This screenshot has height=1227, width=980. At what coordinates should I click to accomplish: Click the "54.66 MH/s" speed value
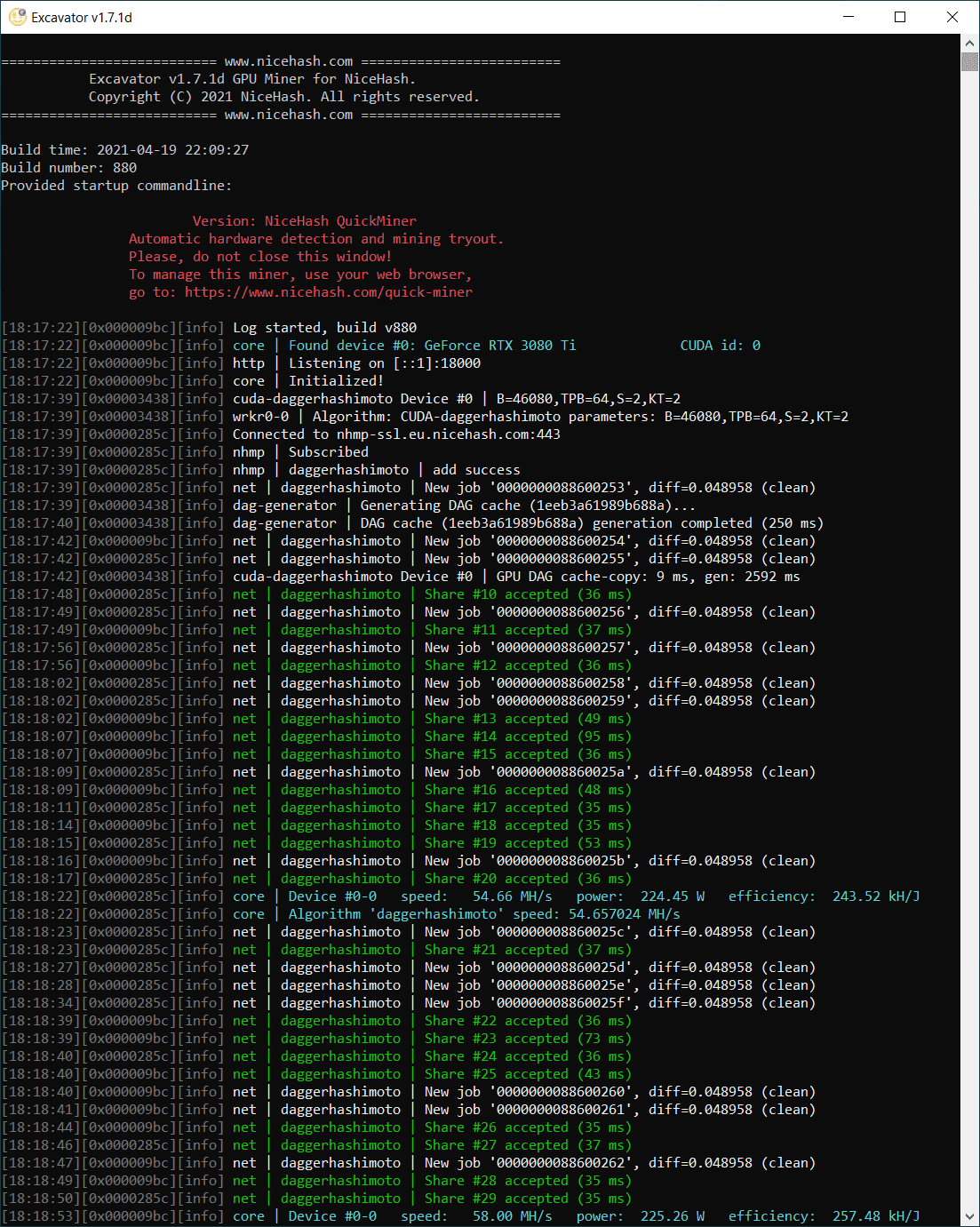pos(512,896)
